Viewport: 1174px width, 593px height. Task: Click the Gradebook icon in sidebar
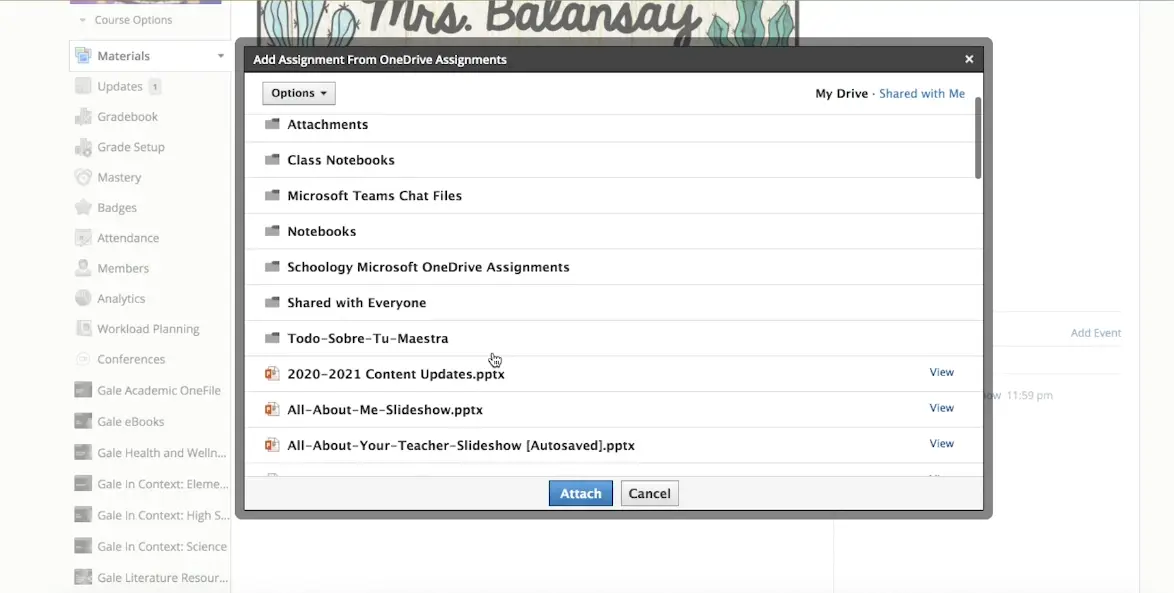(83, 117)
